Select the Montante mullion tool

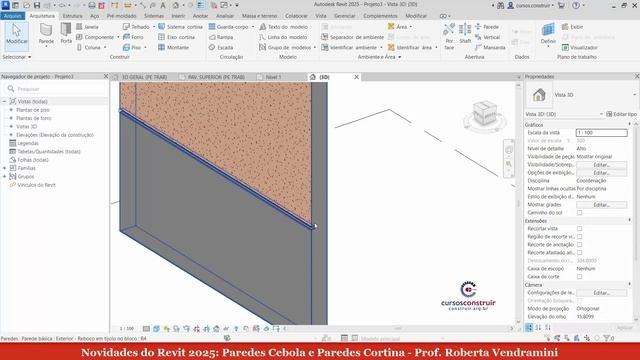[173, 47]
